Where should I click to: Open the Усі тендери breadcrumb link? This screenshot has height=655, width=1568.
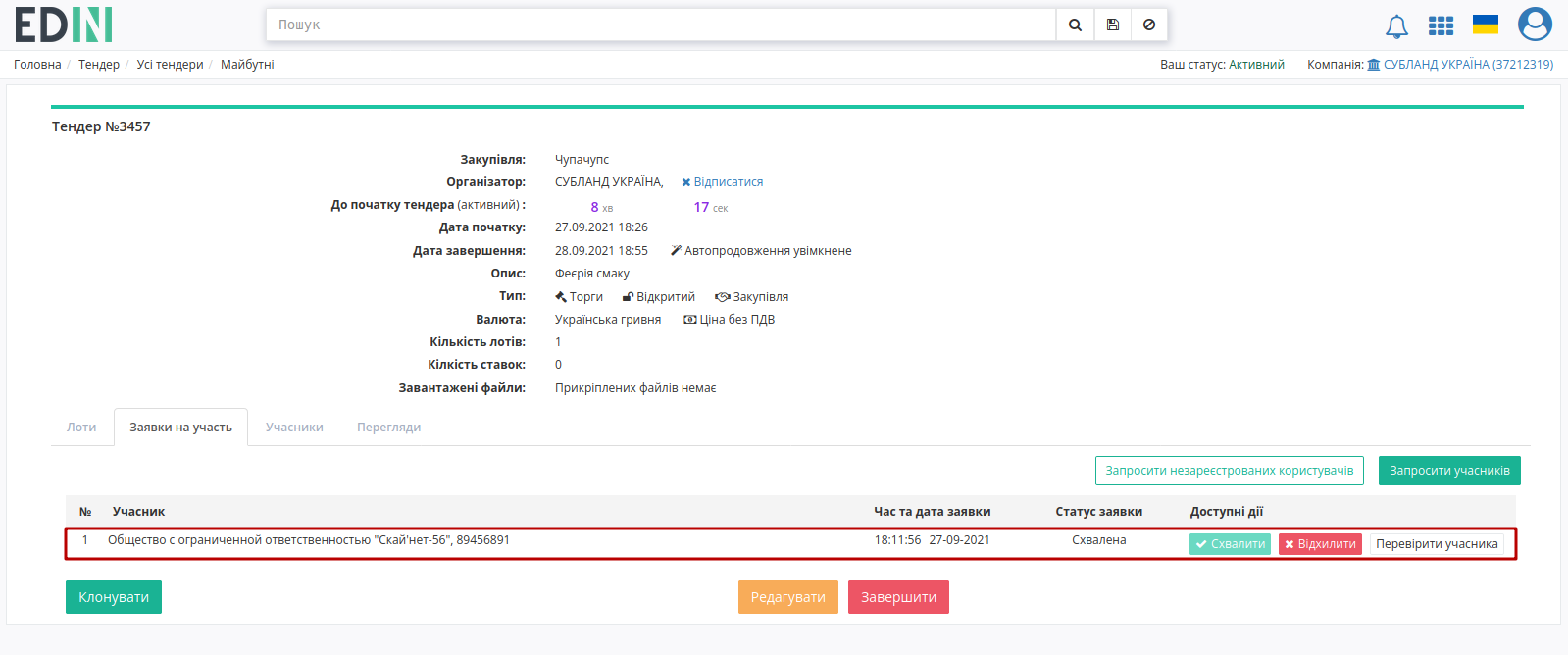pyautogui.click(x=171, y=65)
